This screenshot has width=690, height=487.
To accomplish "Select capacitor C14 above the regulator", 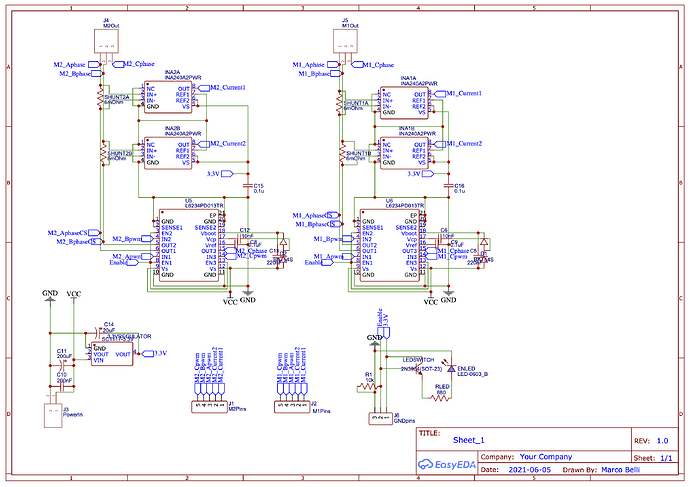I will point(97,333).
